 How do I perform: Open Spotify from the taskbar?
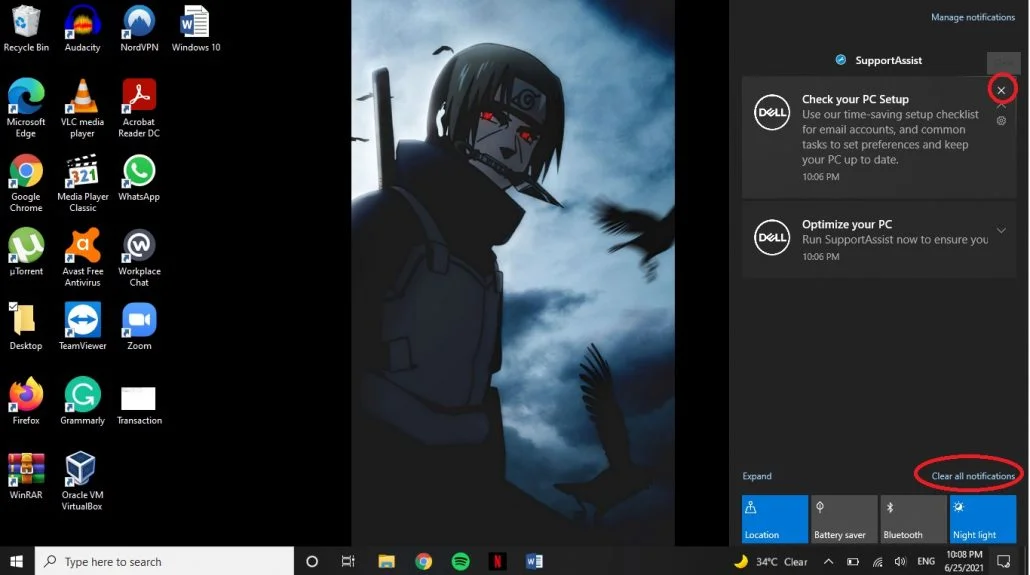pos(460,561)
